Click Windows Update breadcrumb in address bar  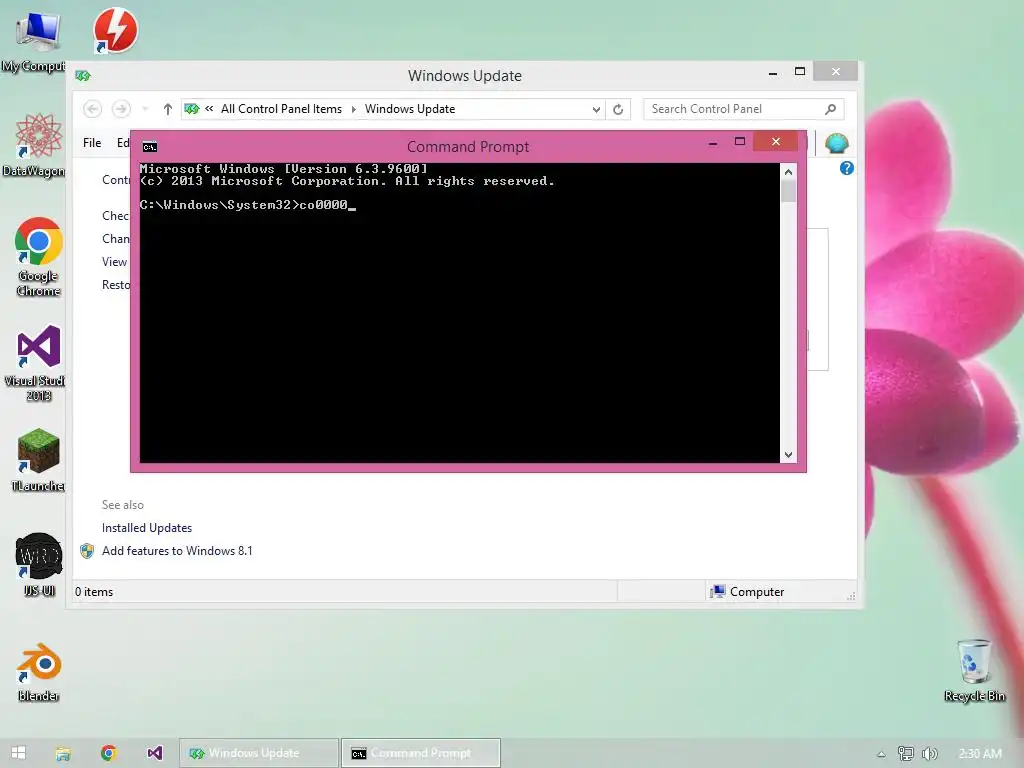[x=409, y=109]
